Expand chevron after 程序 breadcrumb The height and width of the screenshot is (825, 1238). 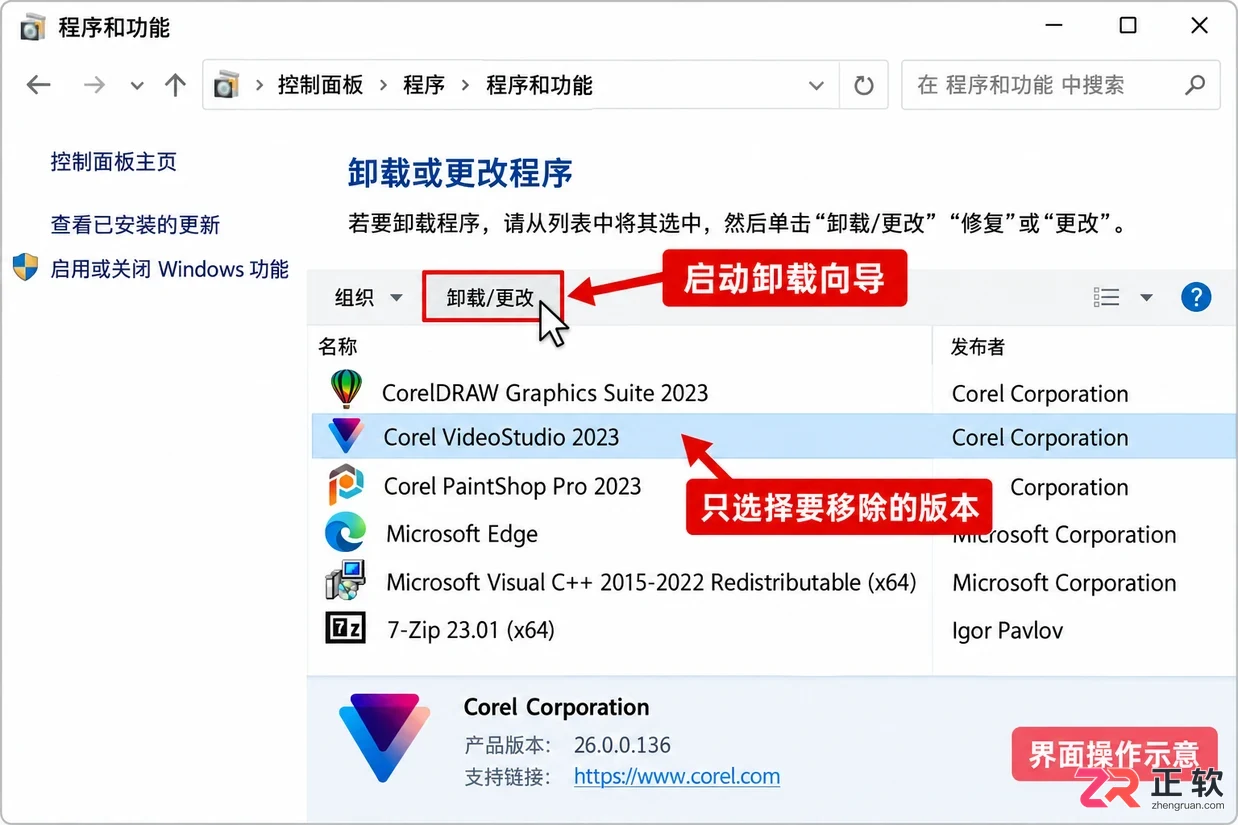coord(465,86)
